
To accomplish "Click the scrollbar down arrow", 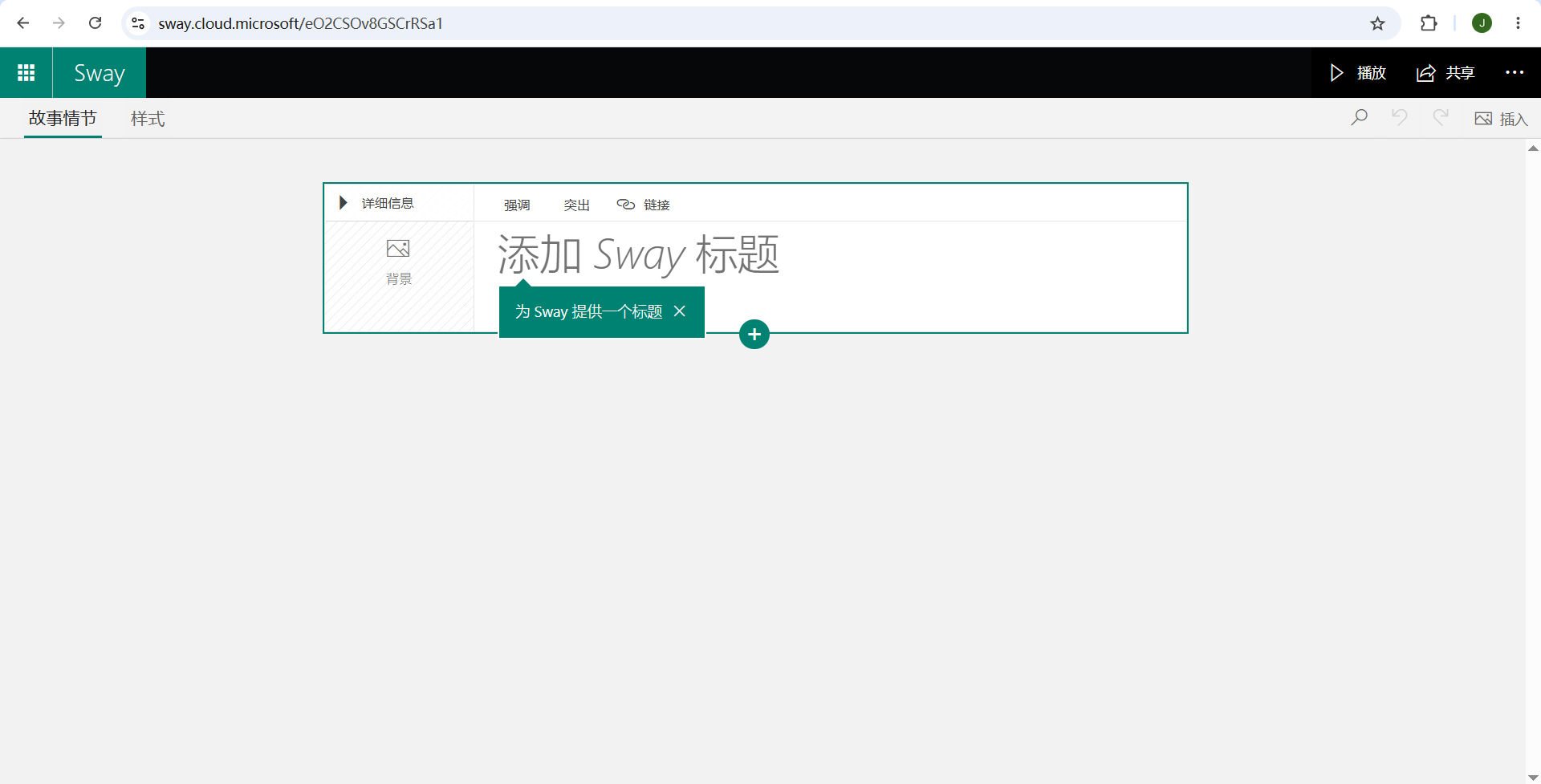I will tap(1533, 778).
